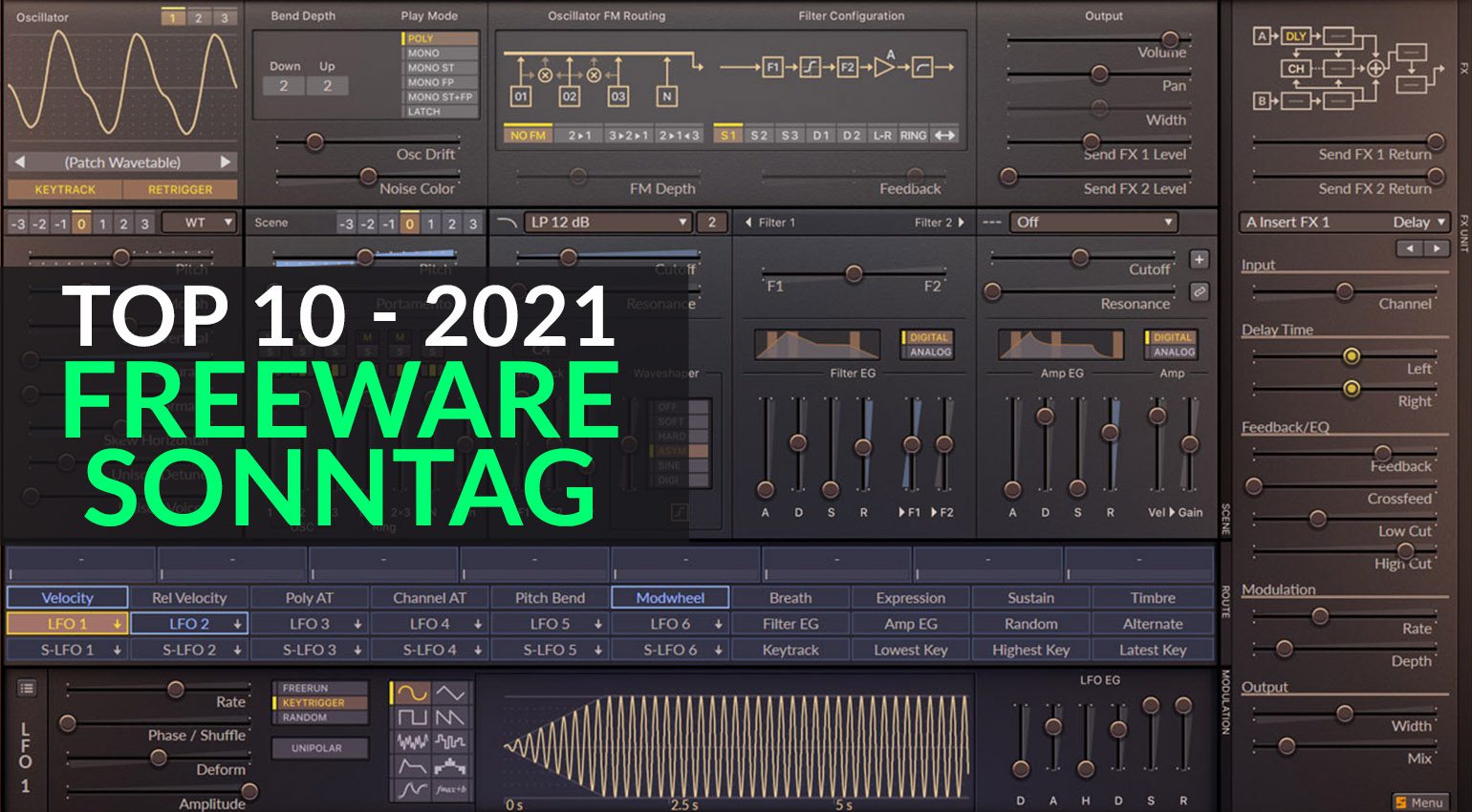Adjust the Osc Drift slider
This screenshot has width=1472, height=812.
tap(314, 142)
